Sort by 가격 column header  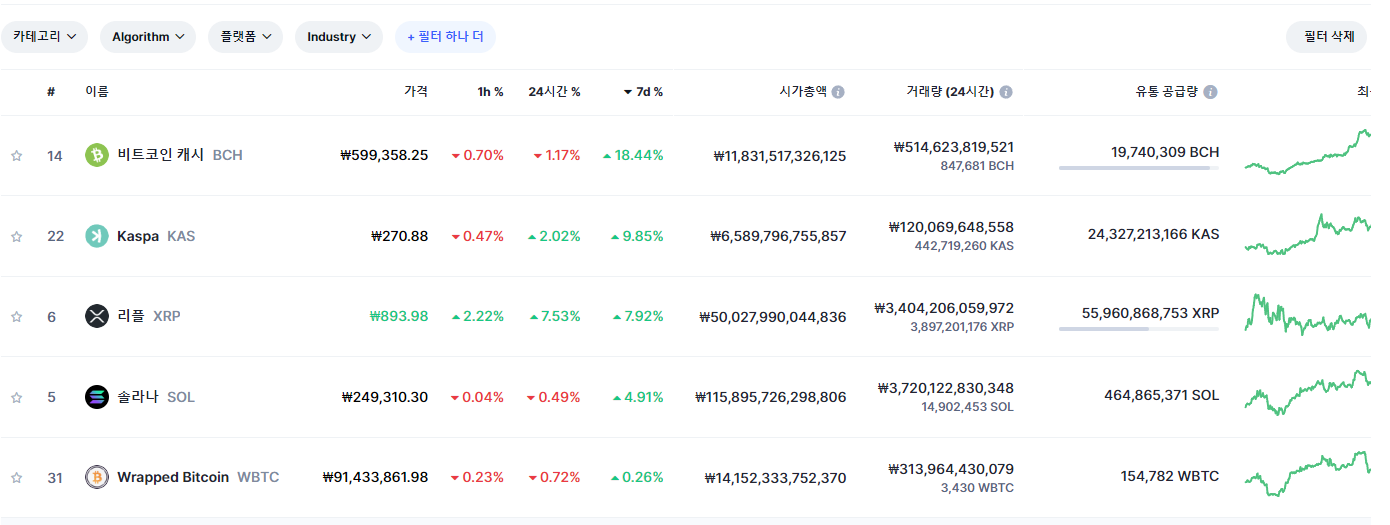416,91
